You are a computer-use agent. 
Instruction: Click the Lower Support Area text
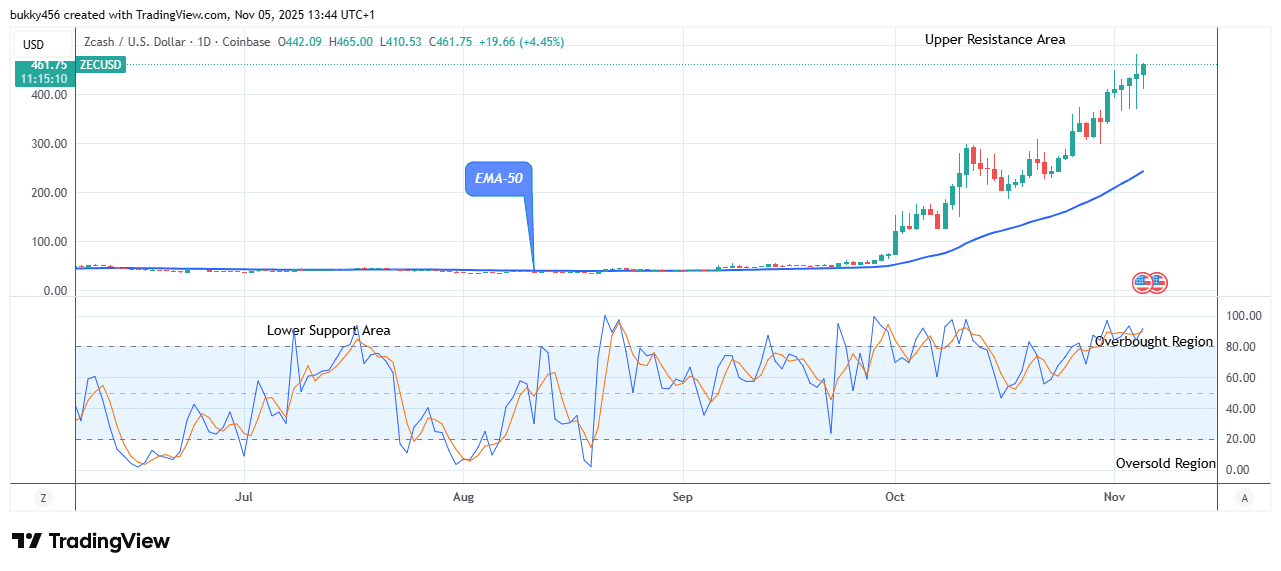point(329,330)
